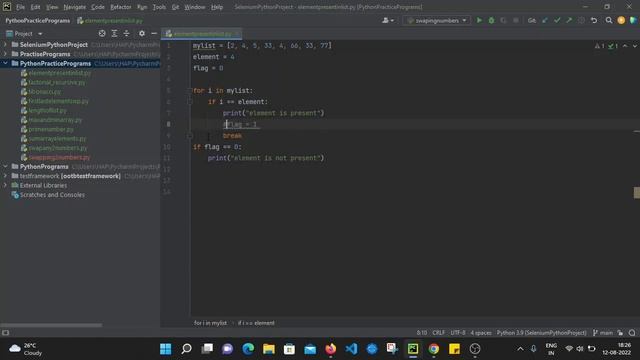Open the File menu
640x360 pixels.
(20, 7)
